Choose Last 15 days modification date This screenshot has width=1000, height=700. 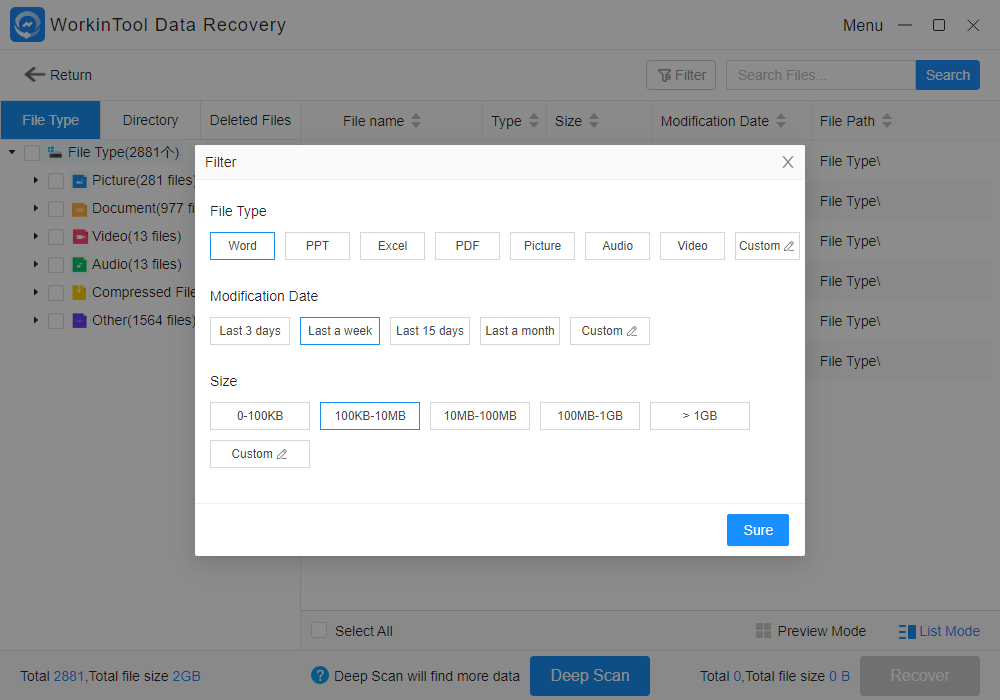(x=430, y=331)
